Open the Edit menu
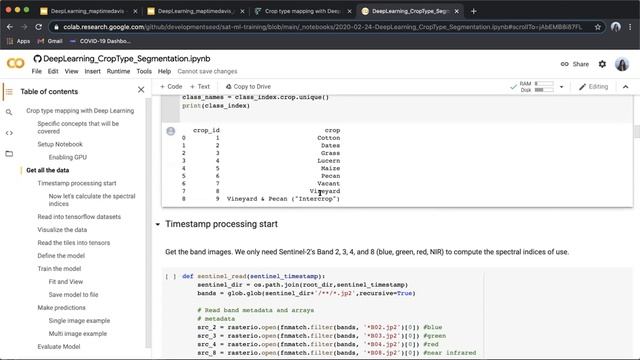This screenshot has width=640, height=360. click(x=53, y=71)
